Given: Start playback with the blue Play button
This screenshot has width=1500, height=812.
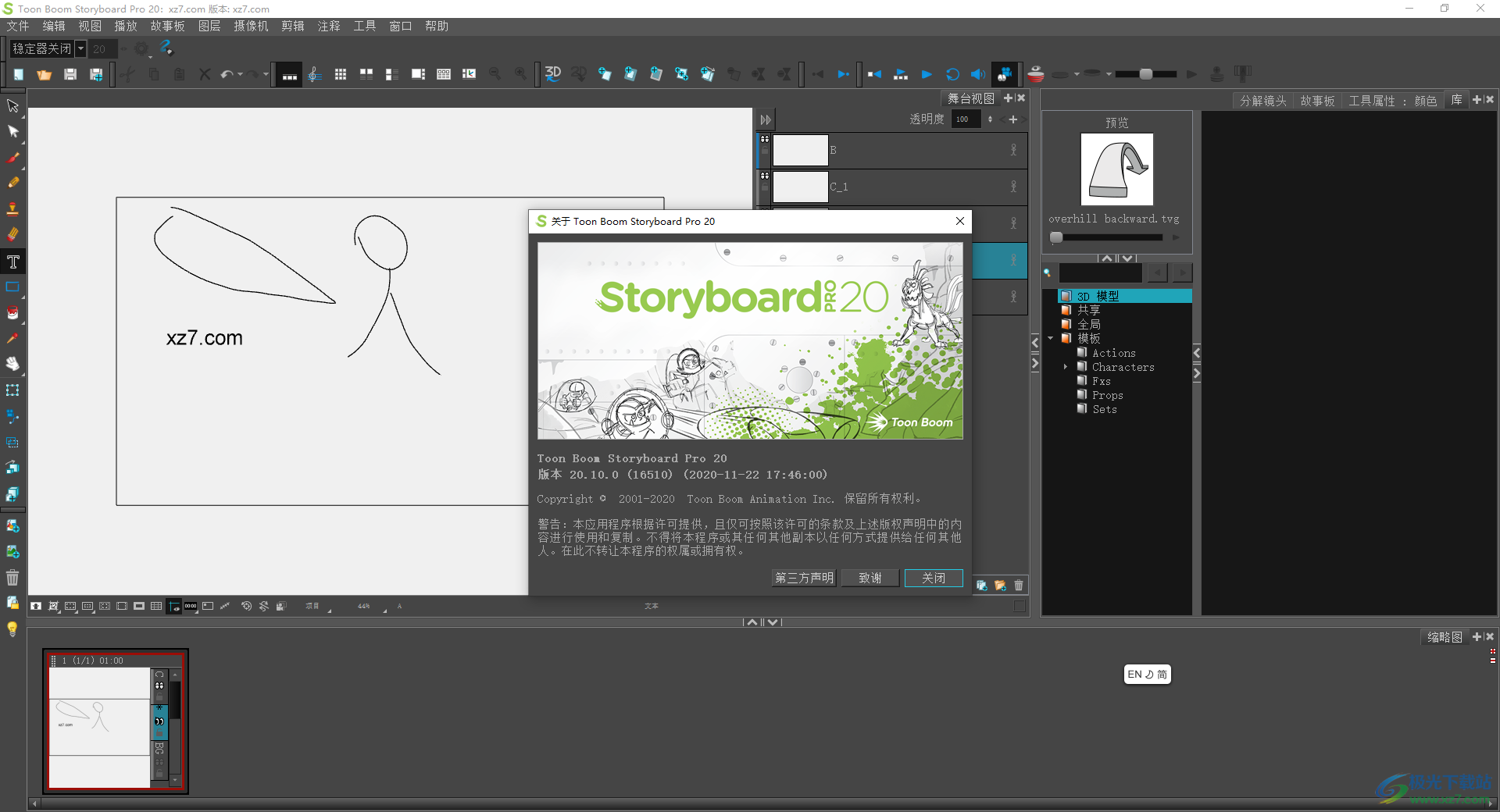Looking at the screenshot, I should point(927,74).
